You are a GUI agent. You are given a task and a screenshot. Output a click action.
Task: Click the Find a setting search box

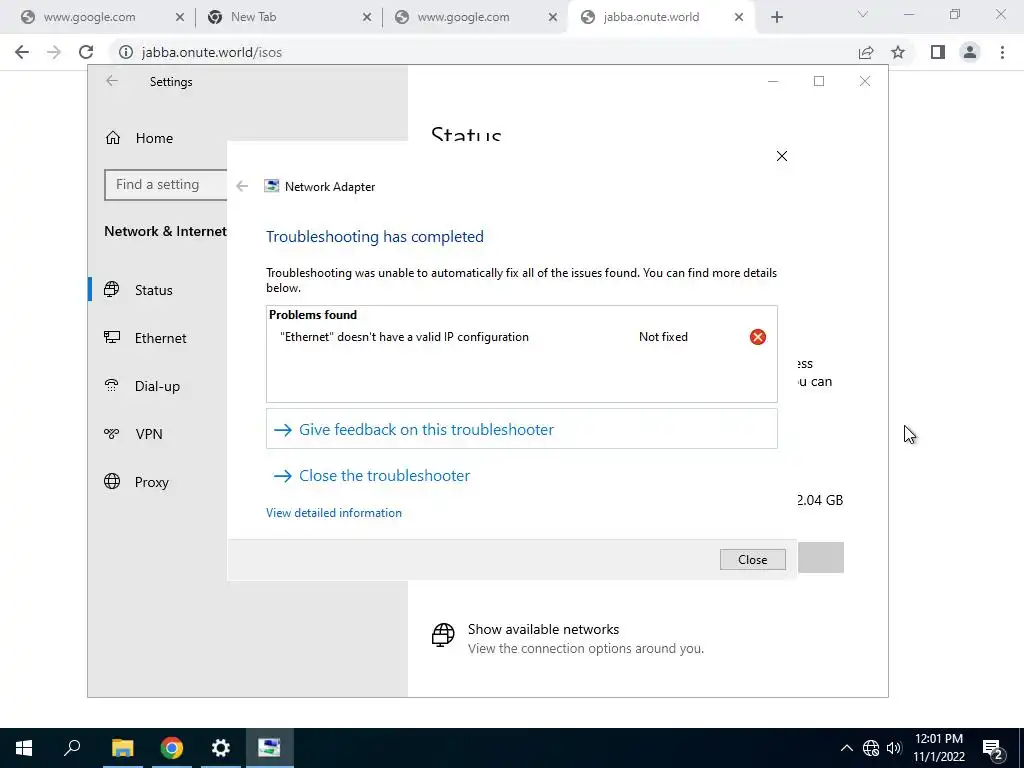[x=166, y=185]
